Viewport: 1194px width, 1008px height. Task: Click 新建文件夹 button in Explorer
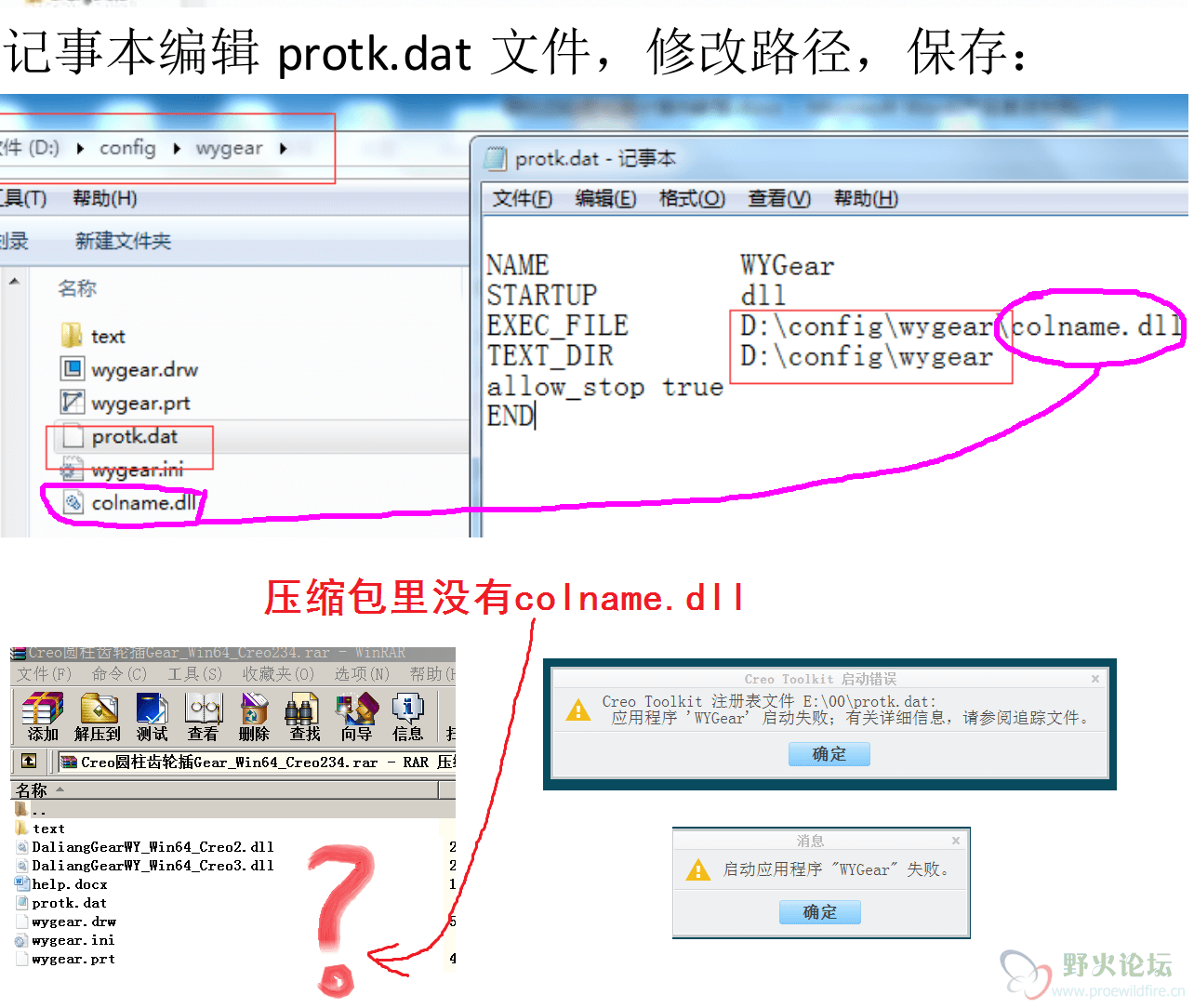[123, 242]
